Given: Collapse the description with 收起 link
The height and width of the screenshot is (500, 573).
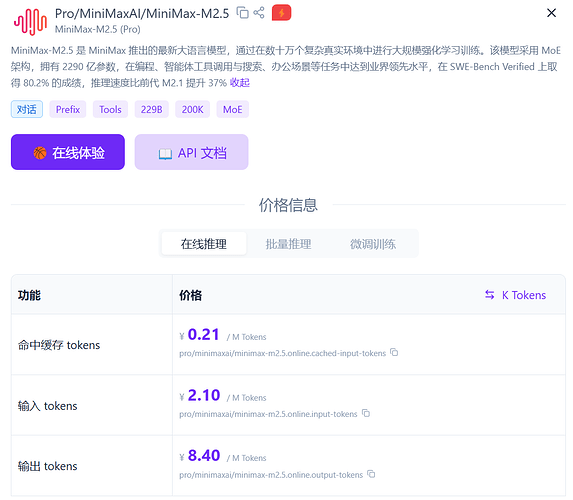Looking at the screenshot, I should click(x=240, y=83).
